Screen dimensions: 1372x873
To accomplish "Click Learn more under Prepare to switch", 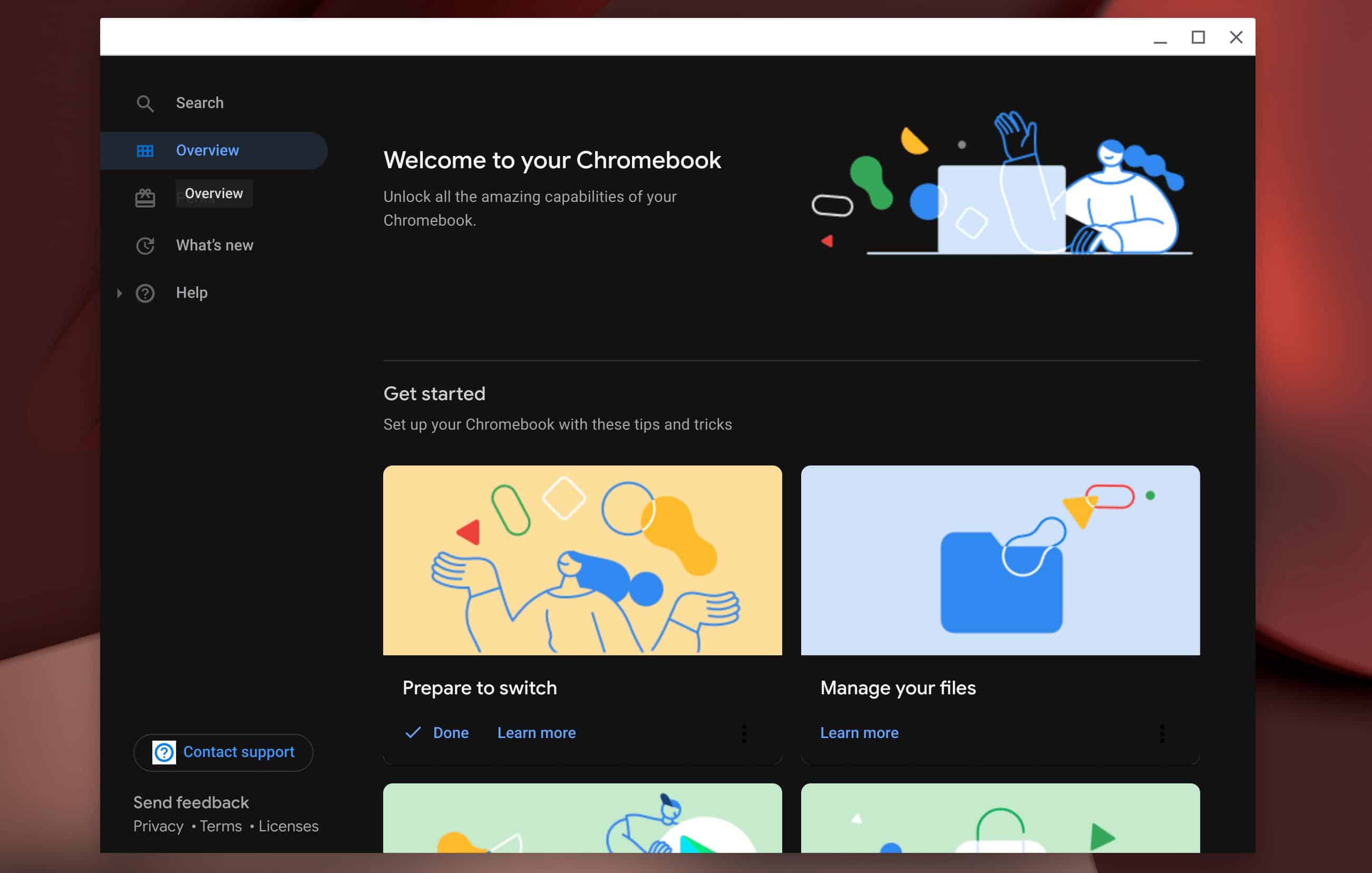I will (536, 732).
